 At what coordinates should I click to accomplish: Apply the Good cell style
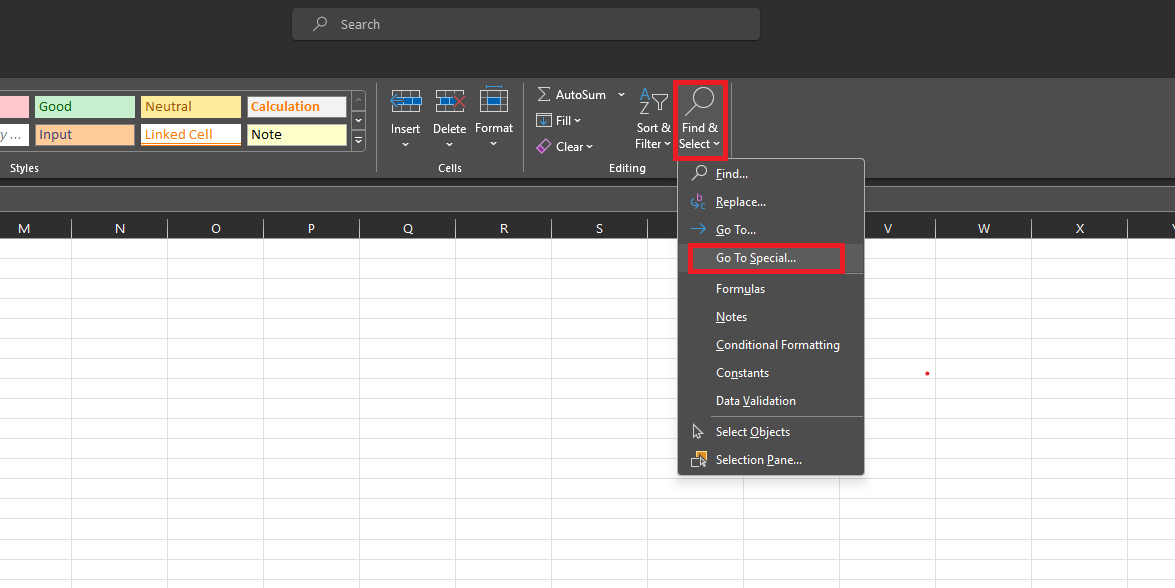pyautogui.click(x=84, y=106)
